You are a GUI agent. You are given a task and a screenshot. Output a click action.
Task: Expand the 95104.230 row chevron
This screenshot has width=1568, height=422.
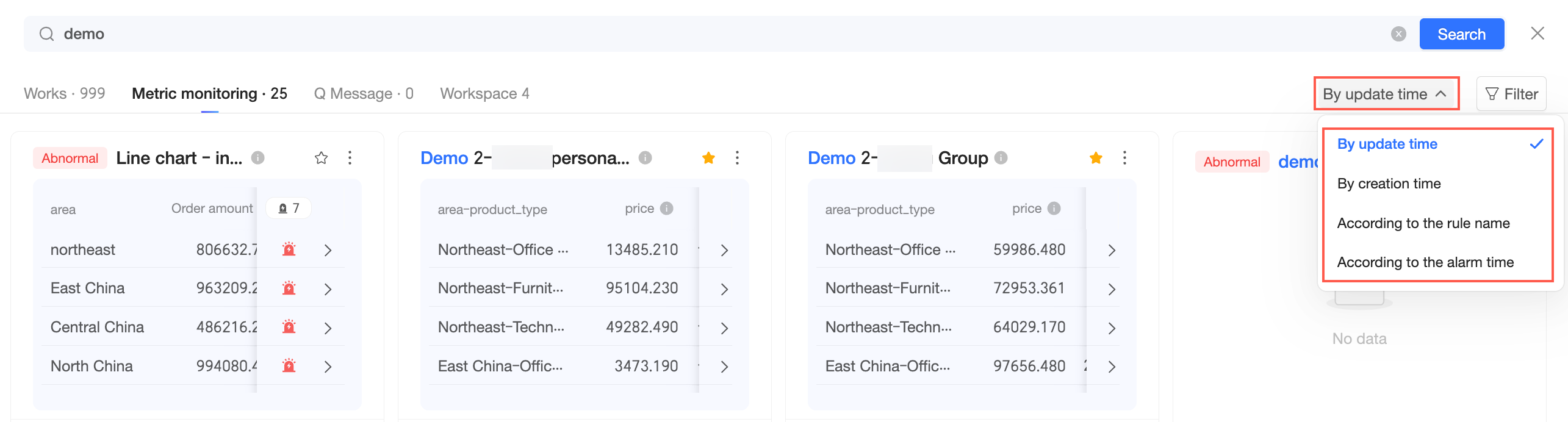click(x=725, y=289)
